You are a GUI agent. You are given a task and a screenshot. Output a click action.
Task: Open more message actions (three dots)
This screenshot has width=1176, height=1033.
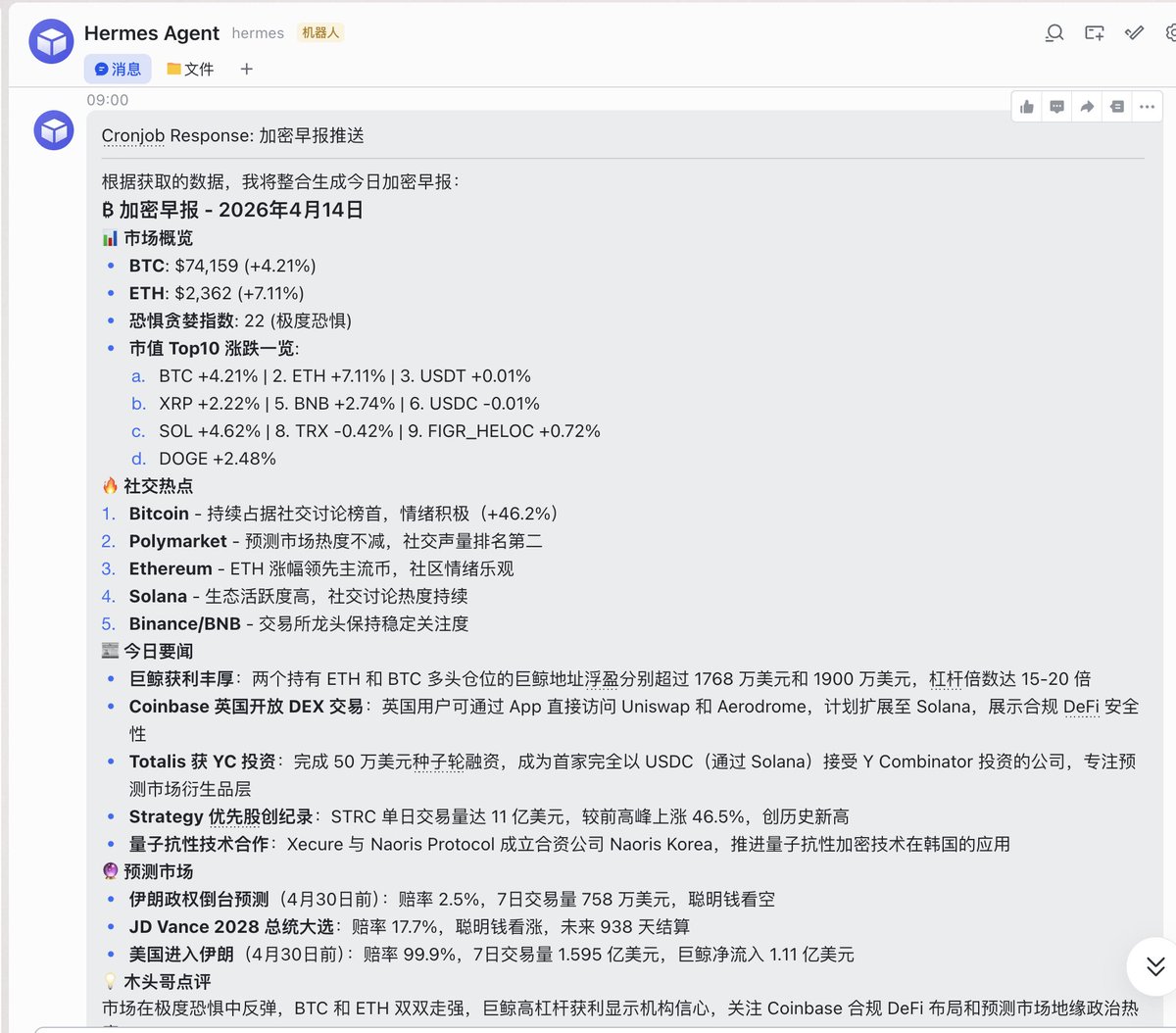1148,107
